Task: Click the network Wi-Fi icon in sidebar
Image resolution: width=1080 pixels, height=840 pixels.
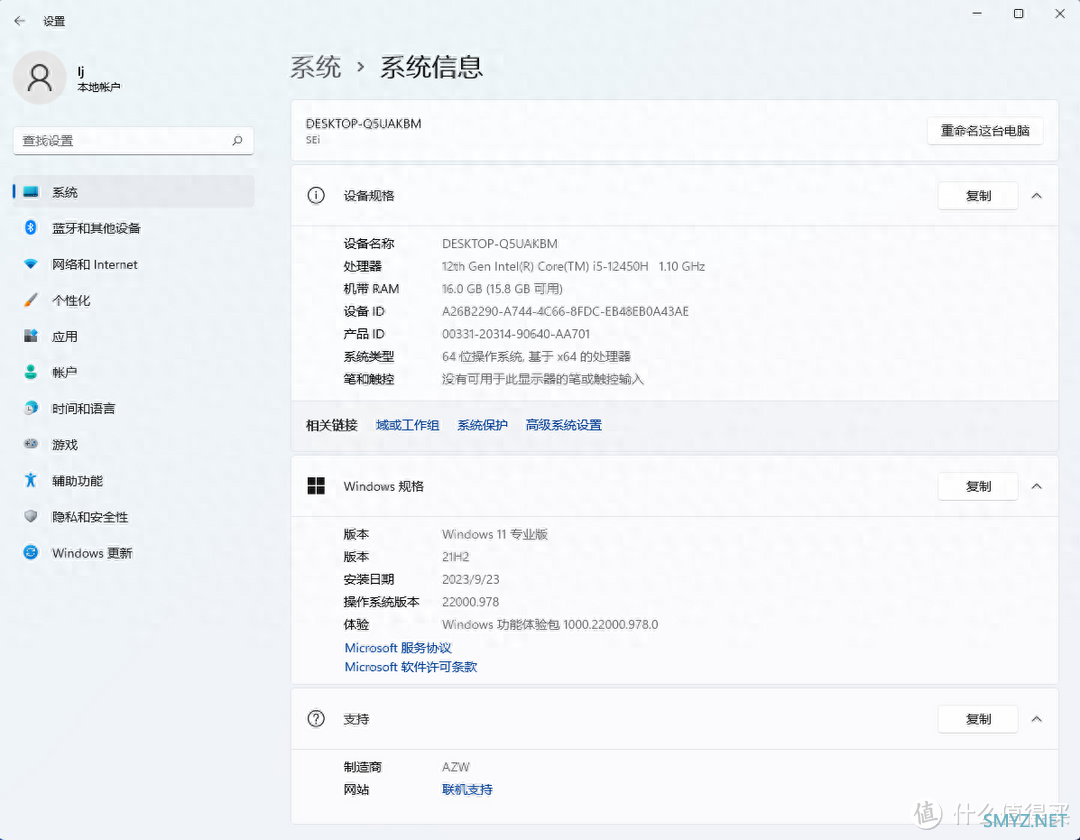Action: click(x=30, y=264)
